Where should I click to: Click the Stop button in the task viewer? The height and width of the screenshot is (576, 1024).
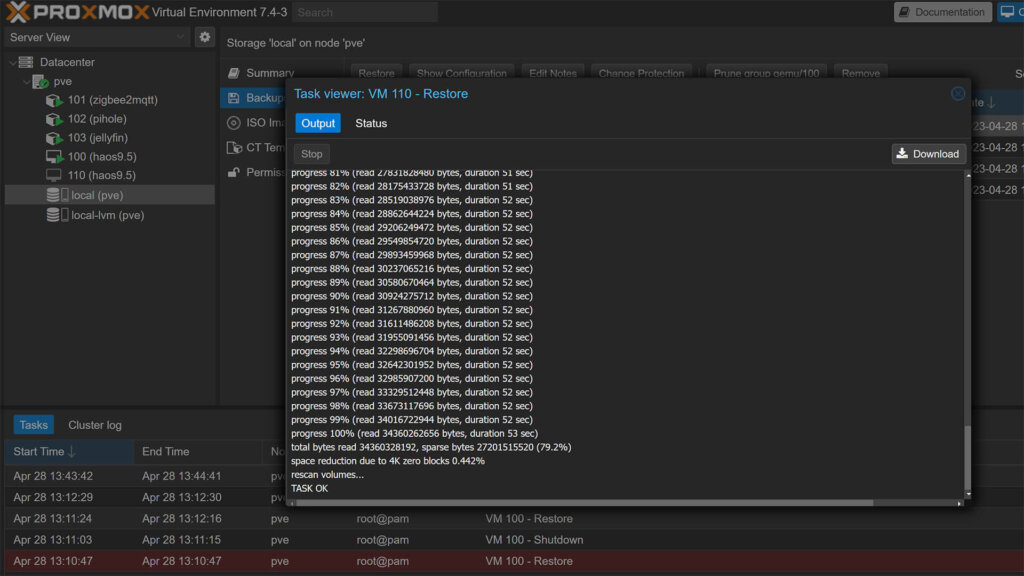[310, 153]
